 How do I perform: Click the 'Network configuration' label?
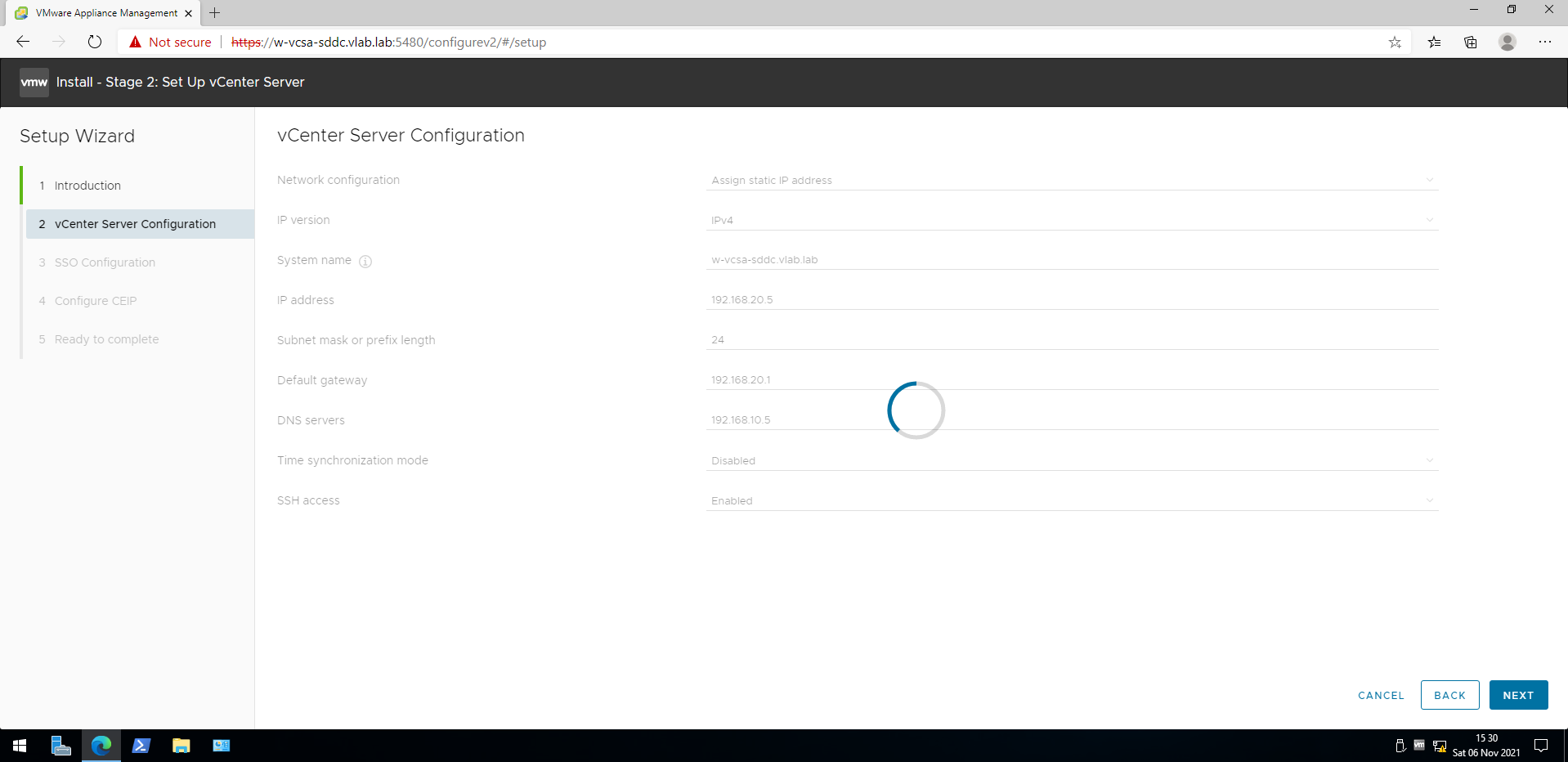338,180
